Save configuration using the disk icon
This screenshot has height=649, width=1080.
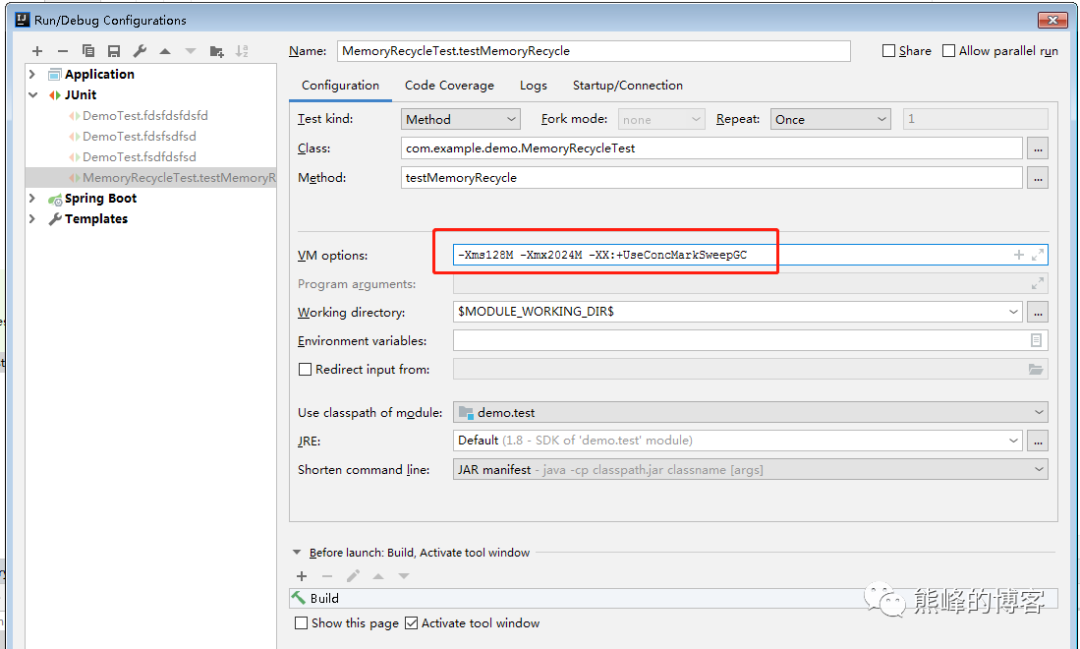coord(114,51)
